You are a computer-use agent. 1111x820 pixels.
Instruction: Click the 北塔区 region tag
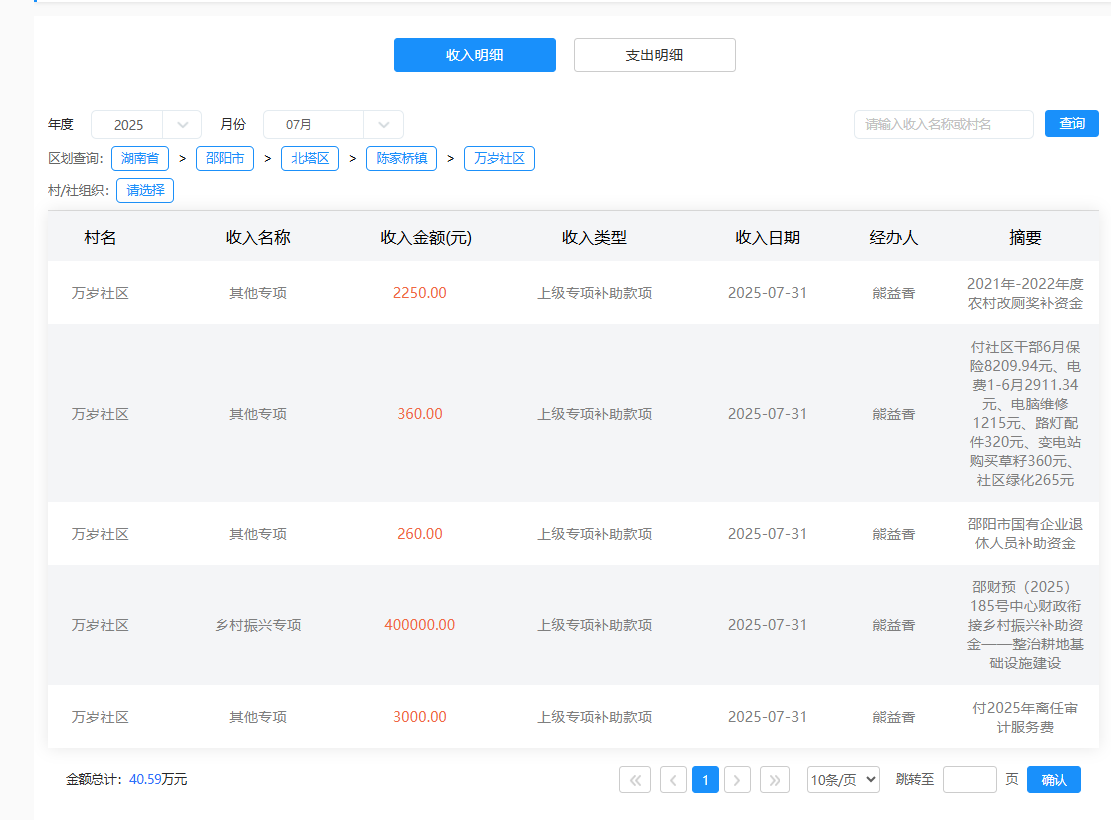(x=310, y=159)
